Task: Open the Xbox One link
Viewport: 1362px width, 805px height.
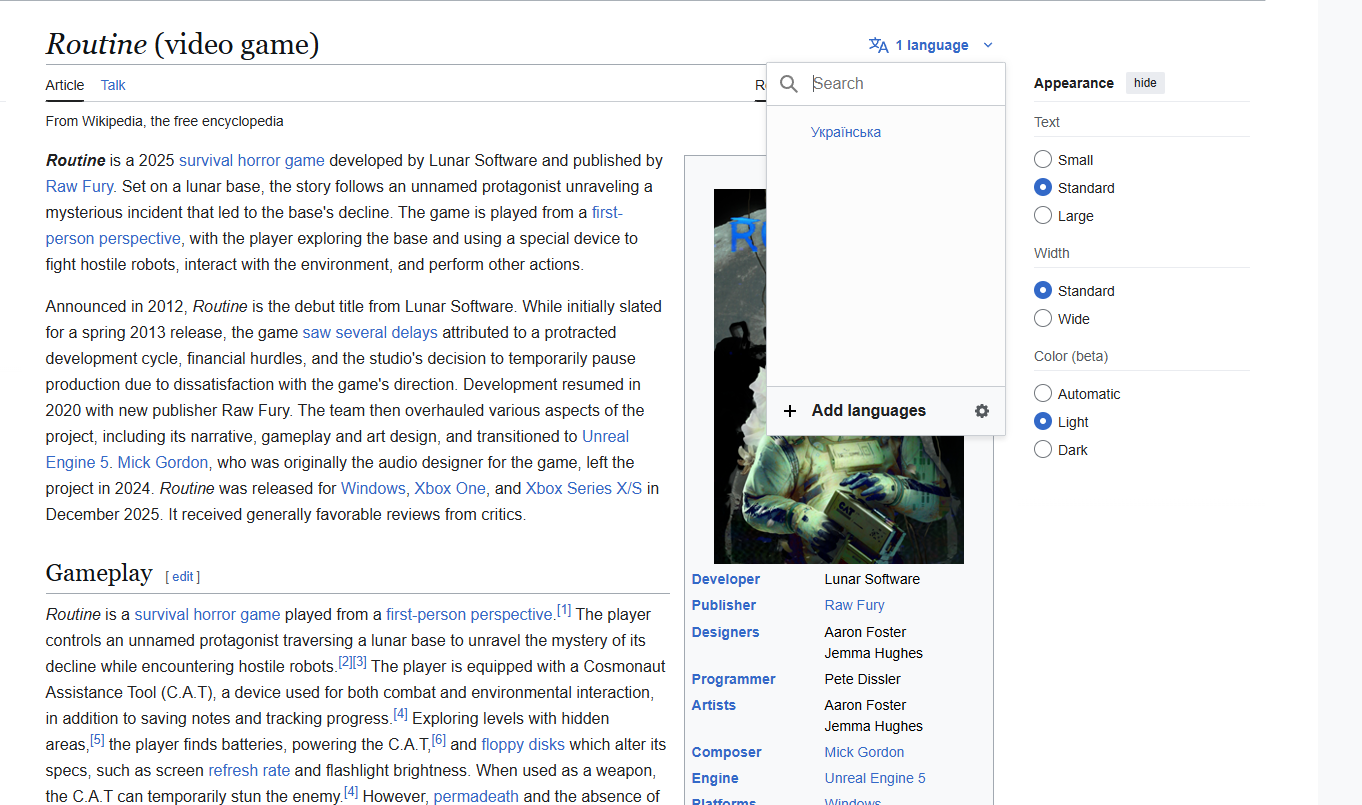Action: 450,488
